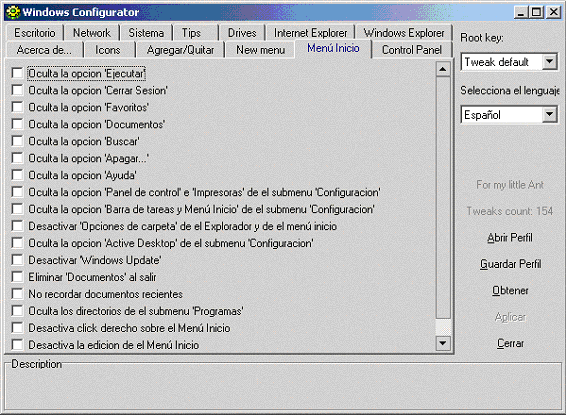Click the Cerrar button

coord(510,343)
